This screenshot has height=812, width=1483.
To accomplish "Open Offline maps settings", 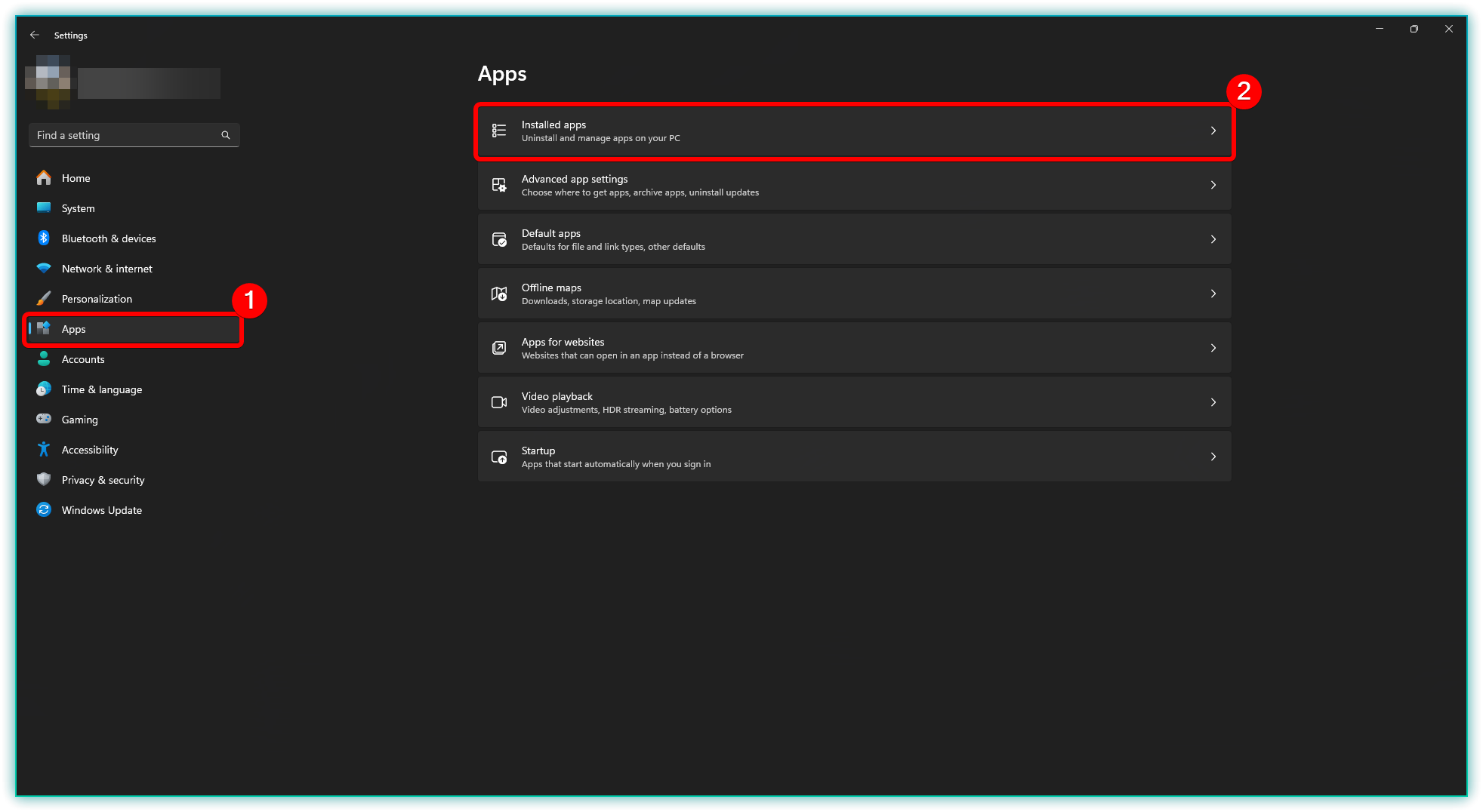I will pyautogui.click(x=853, y=294).
